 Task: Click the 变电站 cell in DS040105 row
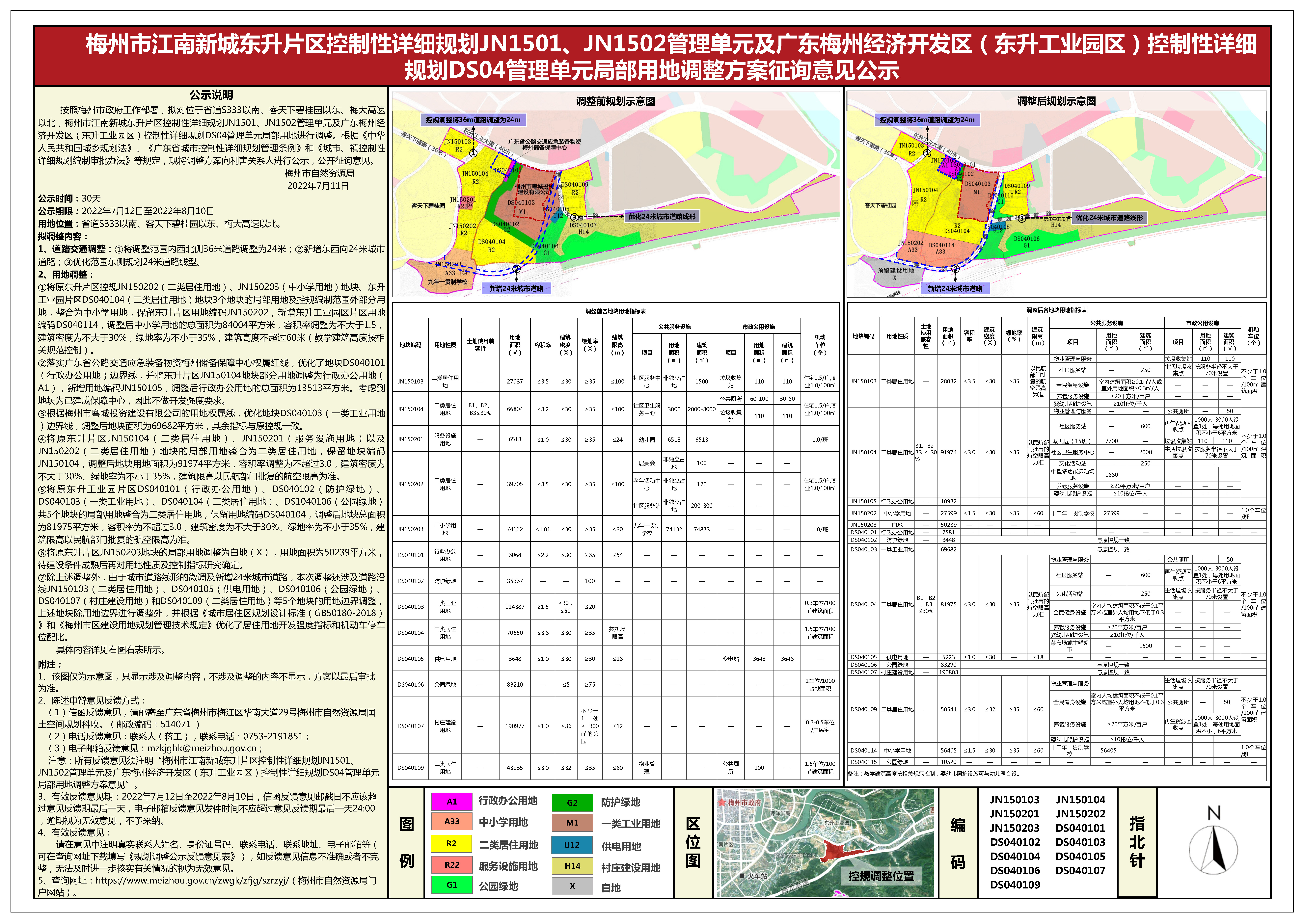pyautogui.click(x=730, y=659)
